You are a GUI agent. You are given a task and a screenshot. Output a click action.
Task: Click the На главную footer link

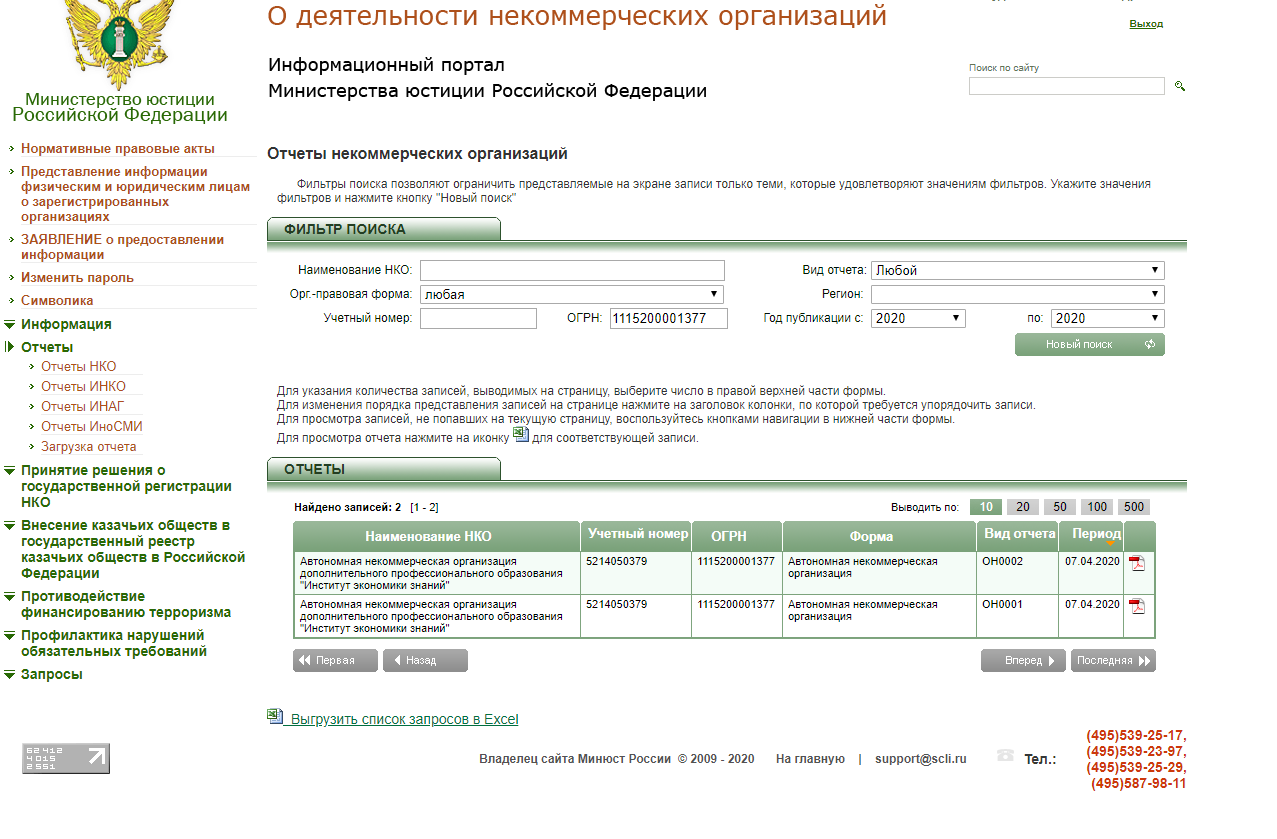click(x=810, y=759)
